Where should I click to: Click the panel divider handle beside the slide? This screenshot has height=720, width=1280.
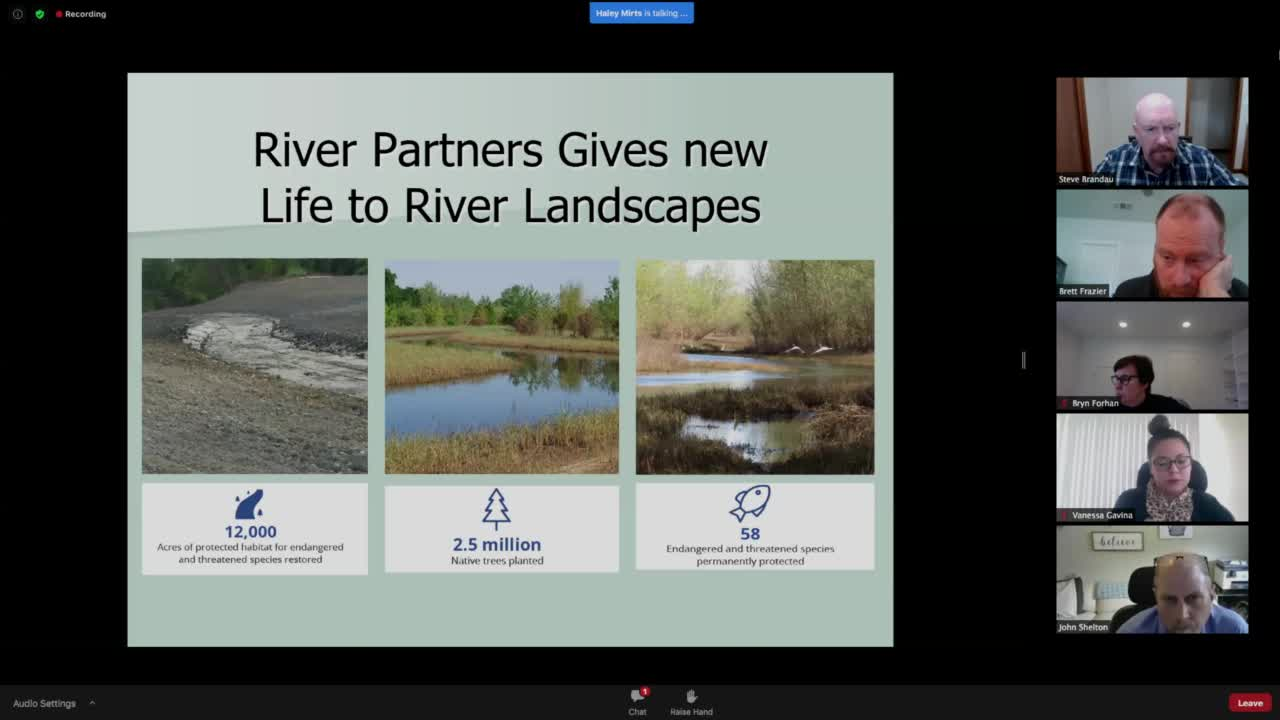click(x=1023, y=360)
